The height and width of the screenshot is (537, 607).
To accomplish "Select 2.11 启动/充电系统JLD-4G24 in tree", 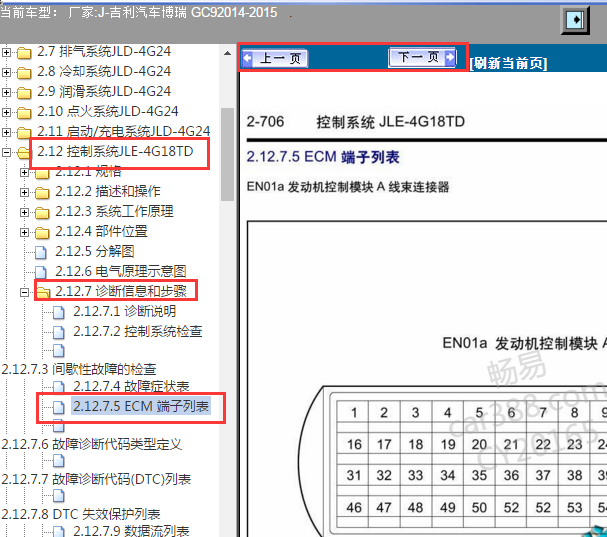I will [x=123, y=132].
